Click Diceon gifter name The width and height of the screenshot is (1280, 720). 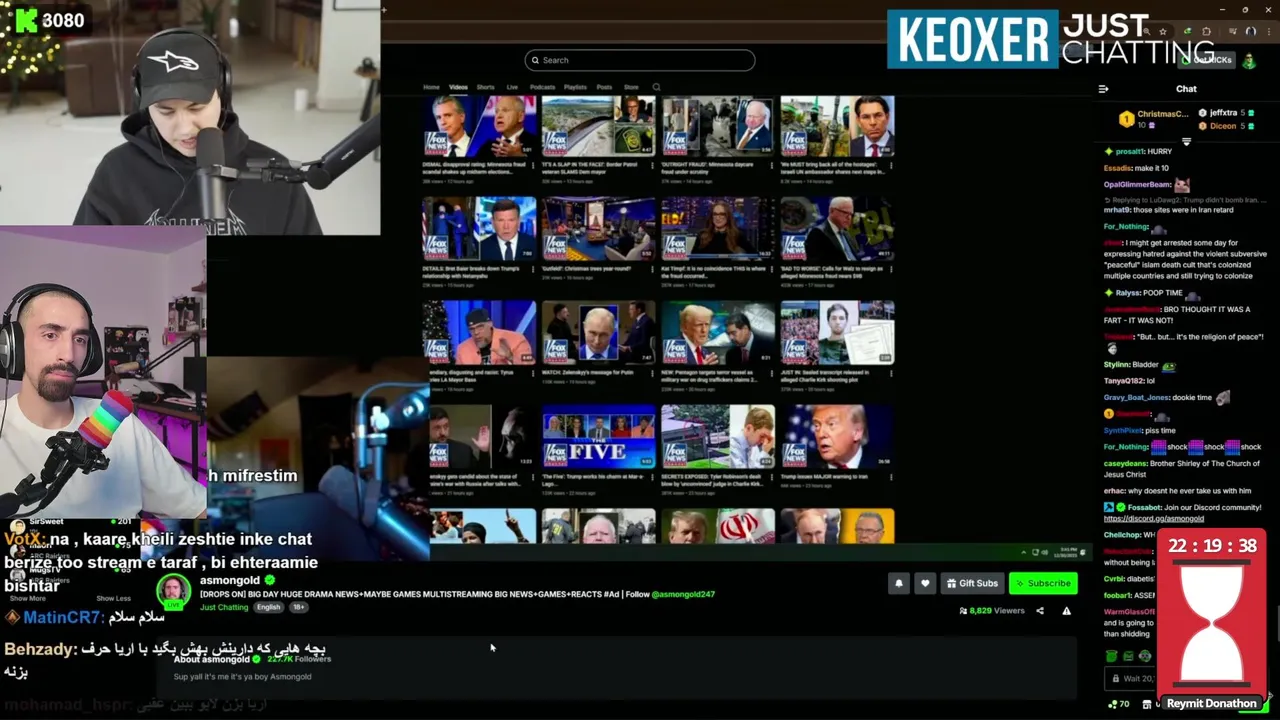(x=1223, y=126)
